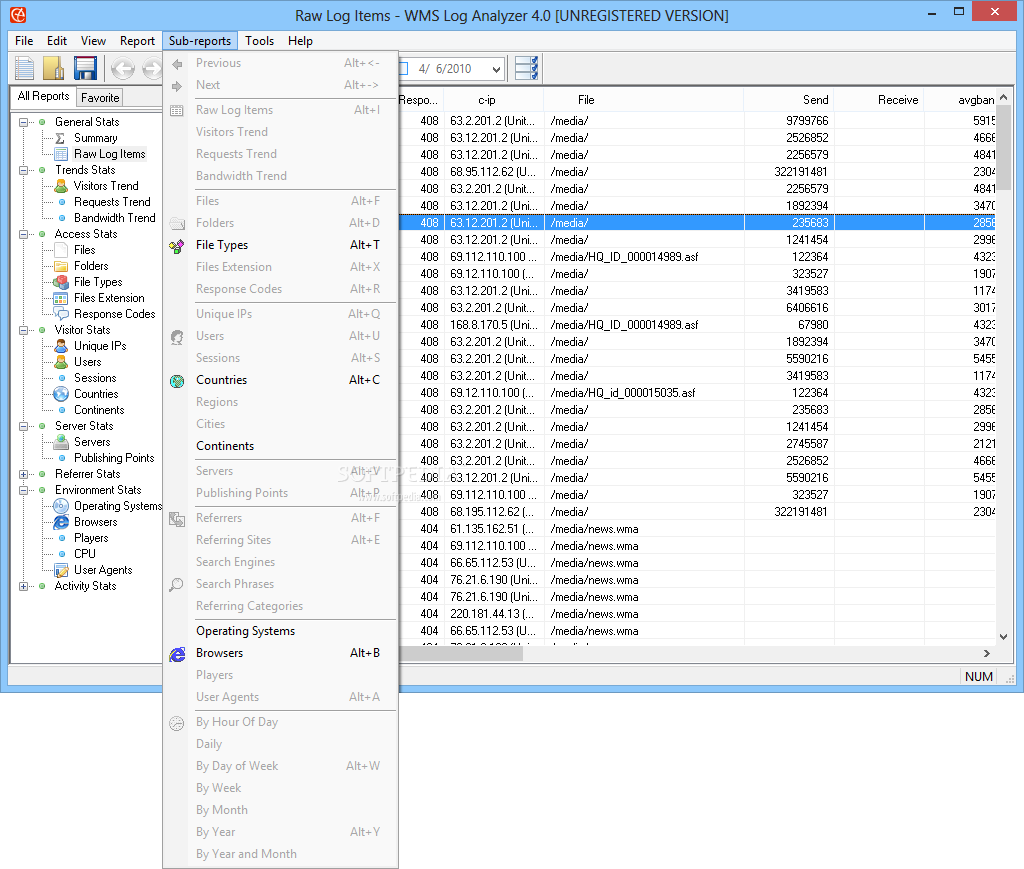This screenshot has width=1024, height=869.
Task: Choose Operating Systems in Sub-reports menu
Action: point(281,631)
